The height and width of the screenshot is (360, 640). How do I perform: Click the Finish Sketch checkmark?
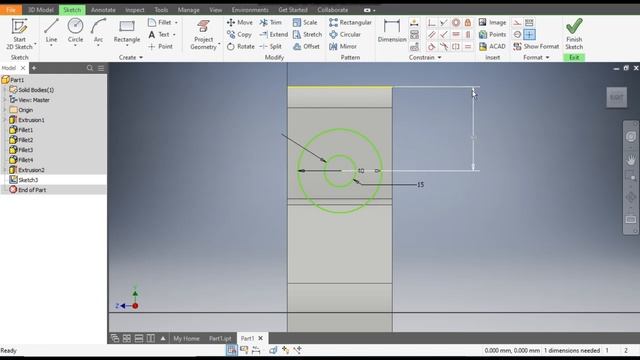574,27
